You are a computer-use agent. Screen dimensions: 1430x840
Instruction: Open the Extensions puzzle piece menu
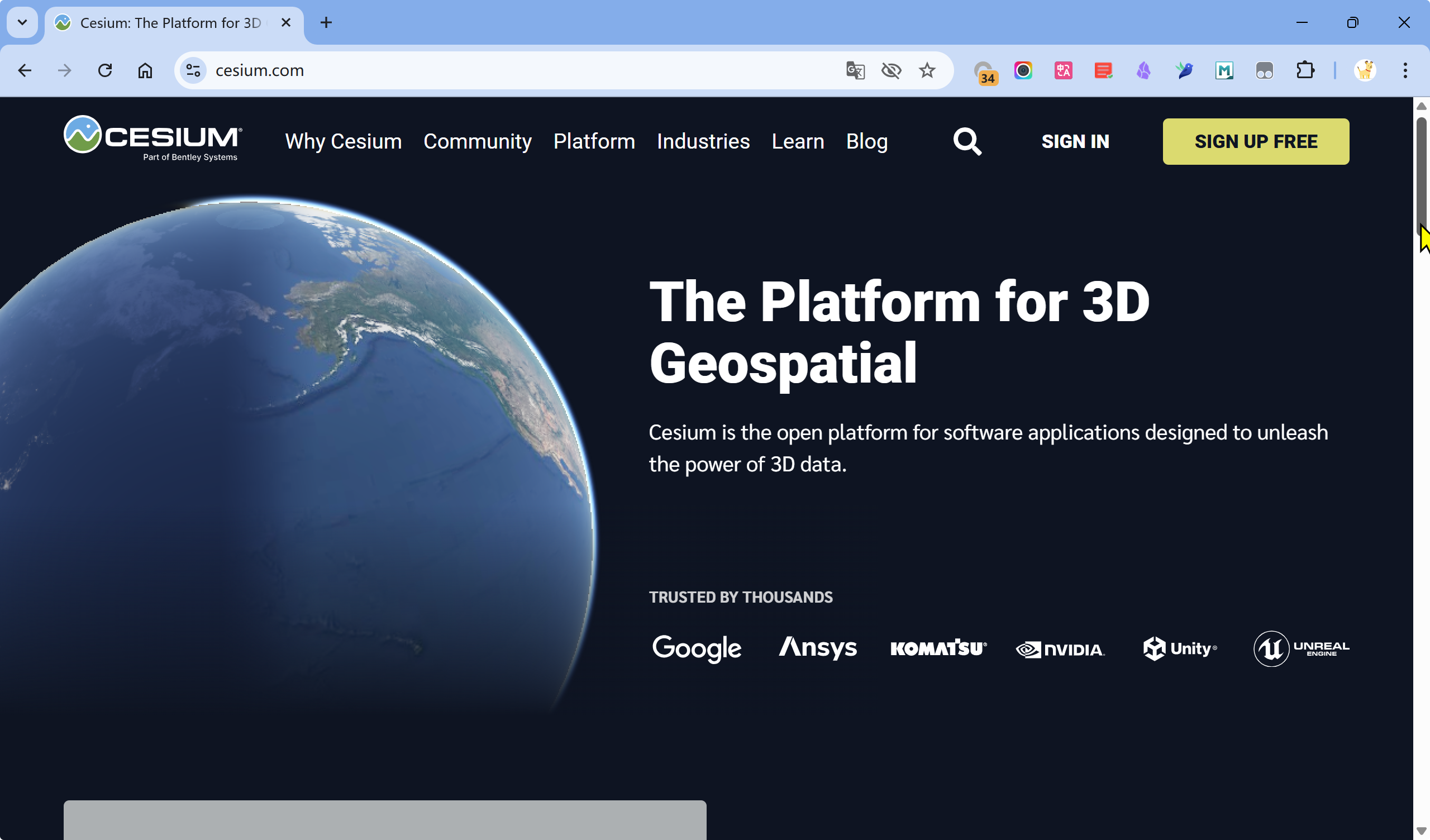[x=1305, y=70]
